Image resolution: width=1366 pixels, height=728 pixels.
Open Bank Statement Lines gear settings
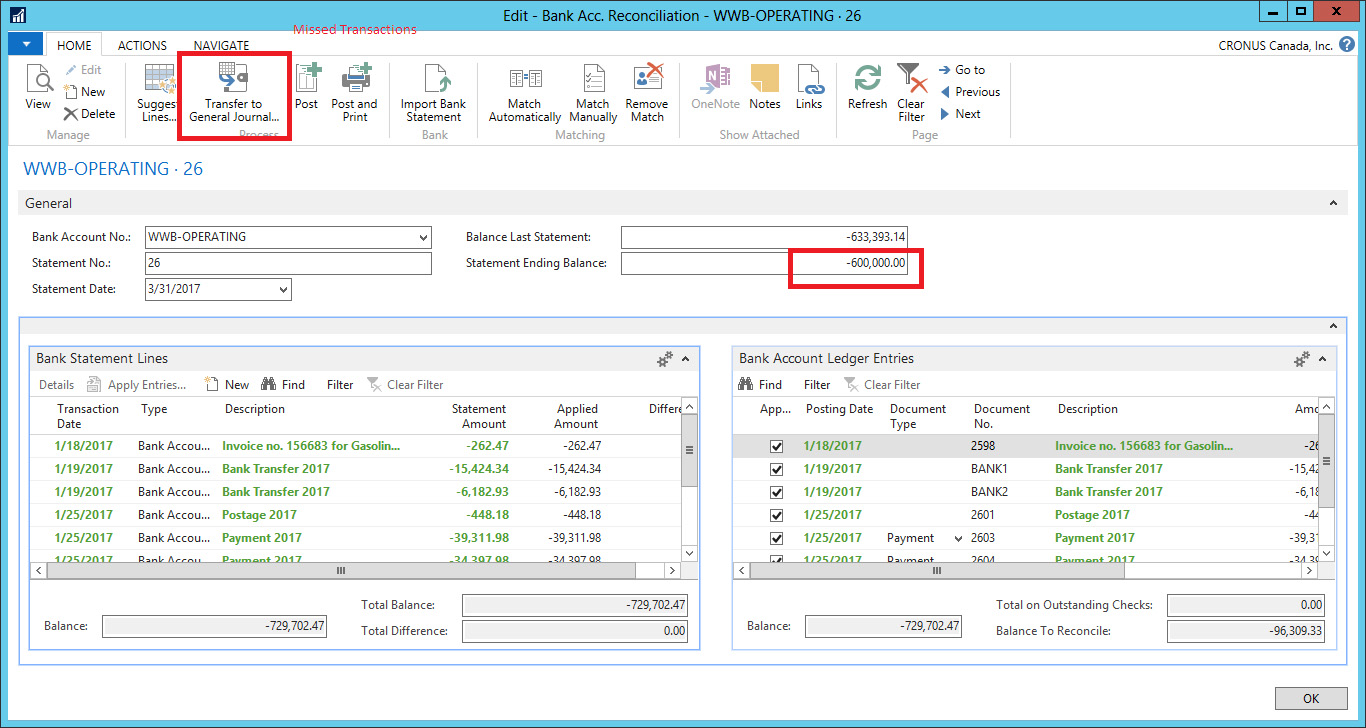tap(665, 359)
